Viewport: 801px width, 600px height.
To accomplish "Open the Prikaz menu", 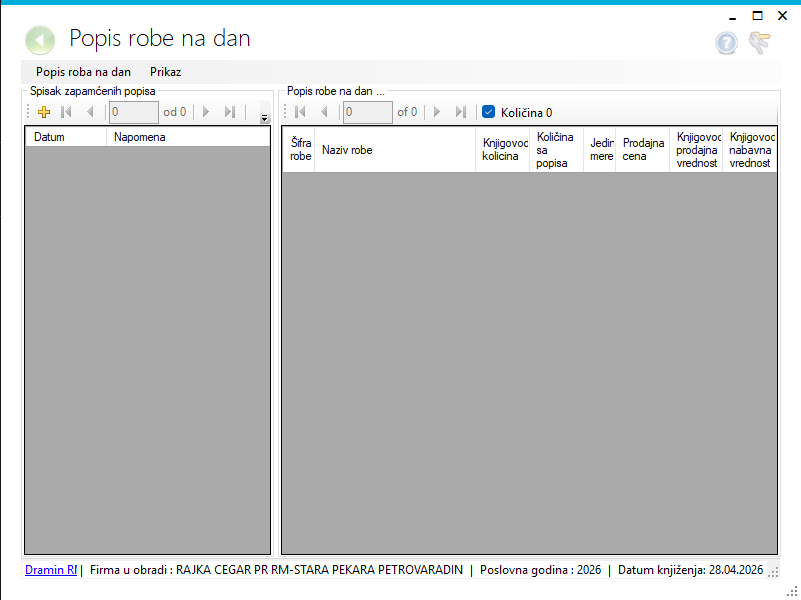I will click(166, 72).
